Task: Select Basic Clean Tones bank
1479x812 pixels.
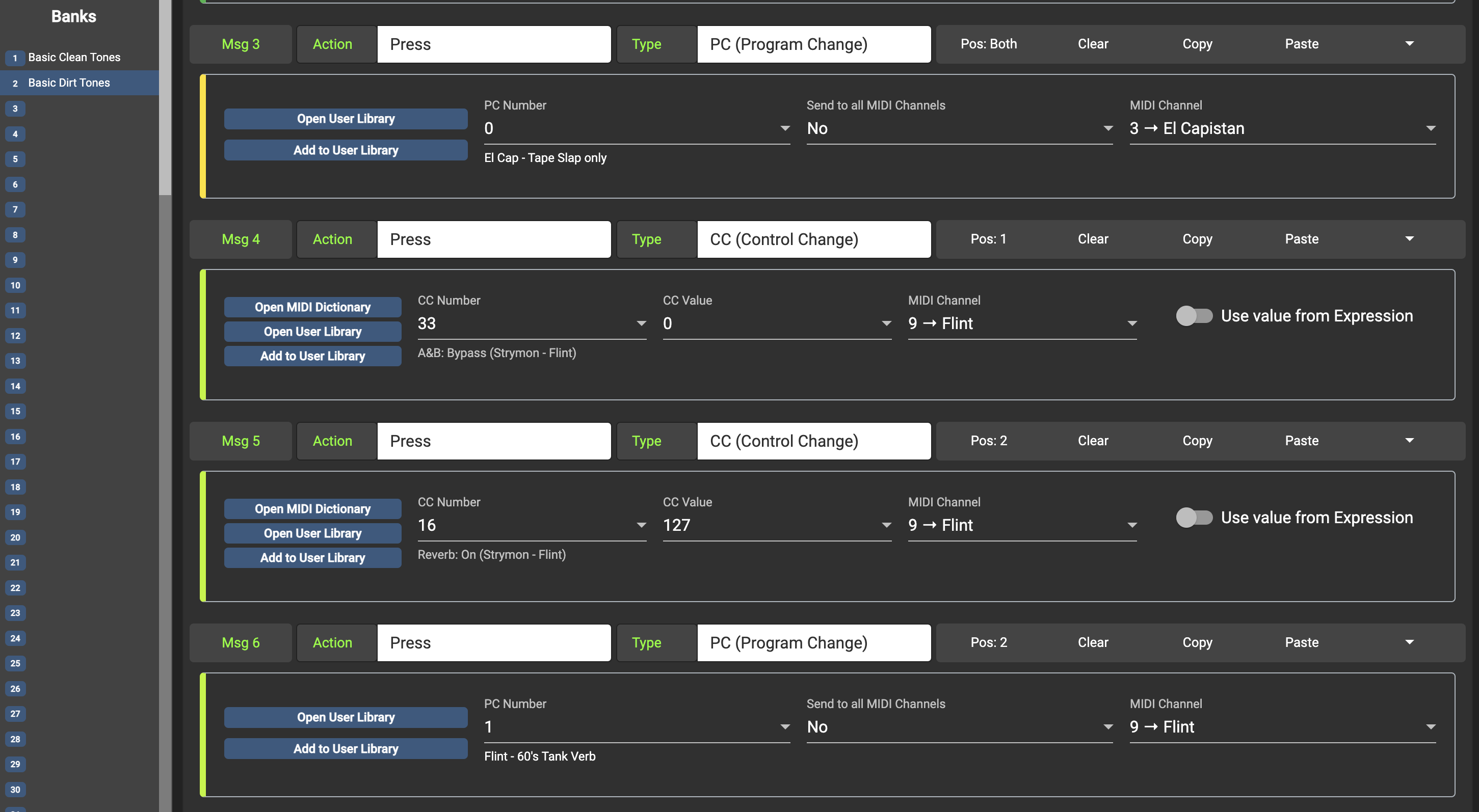Action: [74, 58]
